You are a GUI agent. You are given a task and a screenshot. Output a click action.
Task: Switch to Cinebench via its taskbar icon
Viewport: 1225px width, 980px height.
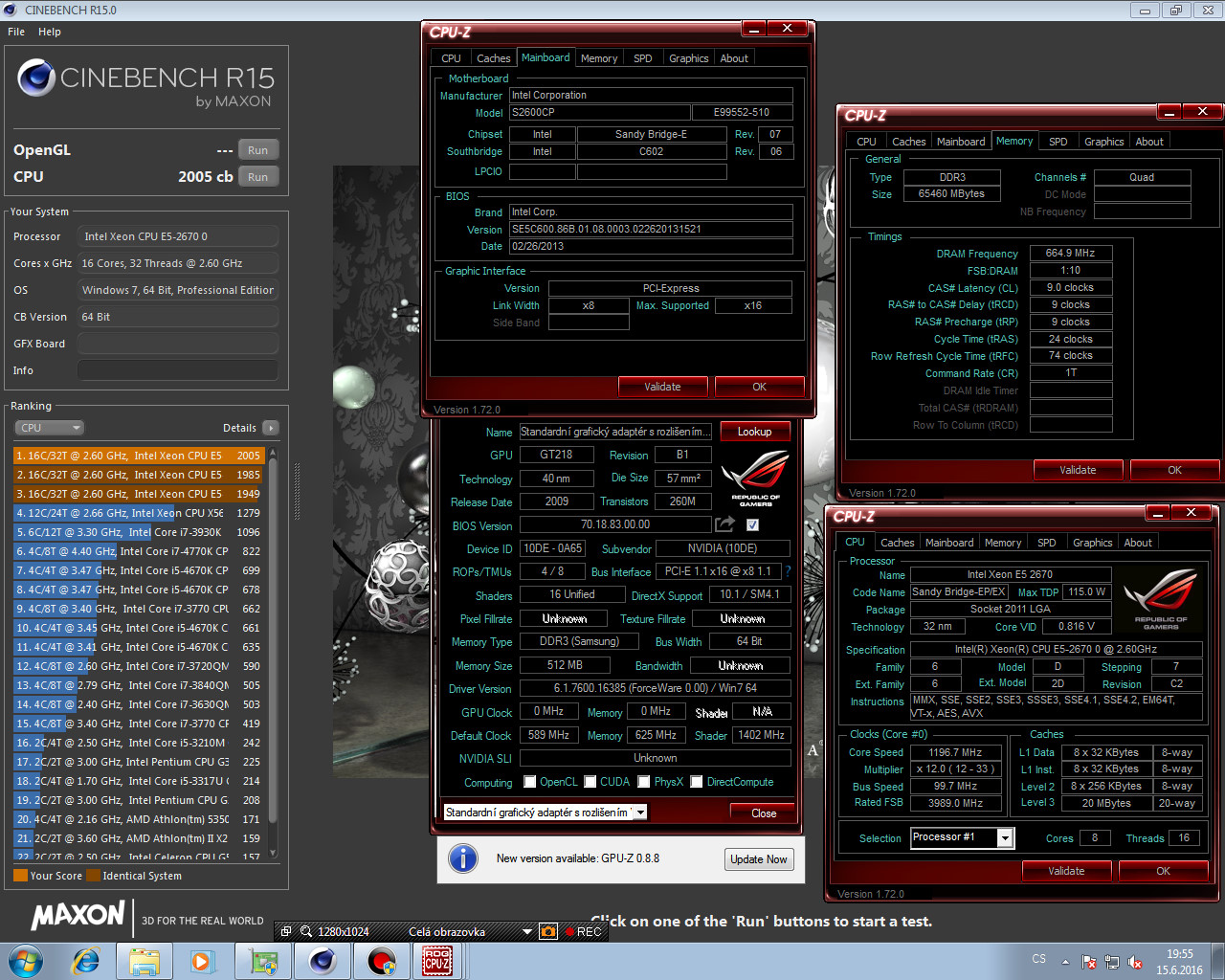(x=323, y=961)
